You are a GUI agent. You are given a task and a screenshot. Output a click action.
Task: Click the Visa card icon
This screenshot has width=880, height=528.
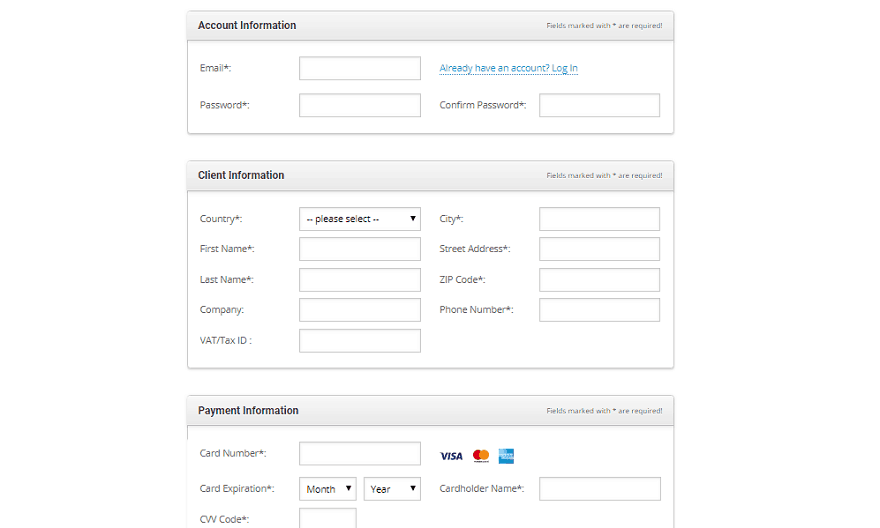[451, 456]
